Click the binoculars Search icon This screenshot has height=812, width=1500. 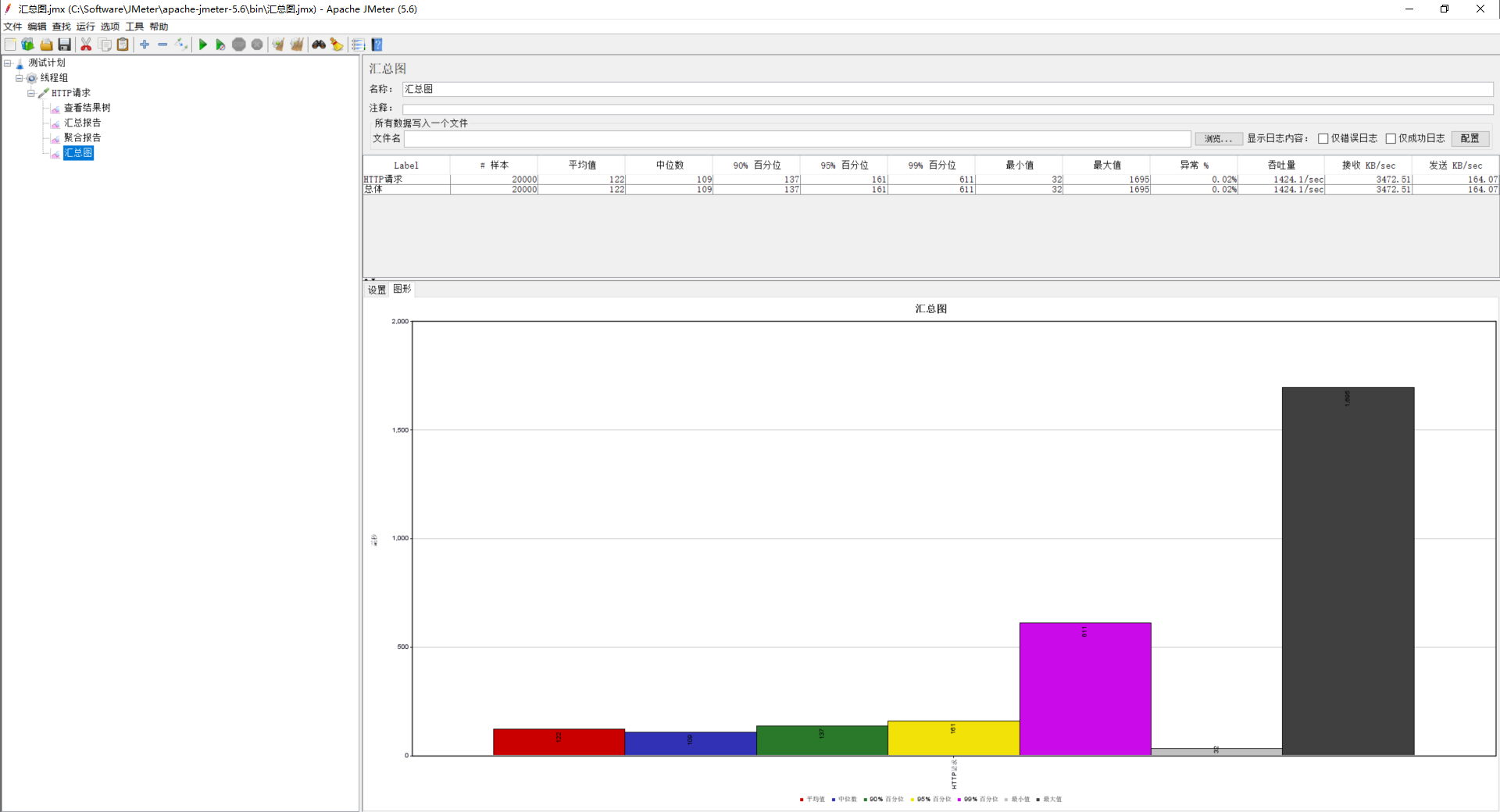click(319, 45)
